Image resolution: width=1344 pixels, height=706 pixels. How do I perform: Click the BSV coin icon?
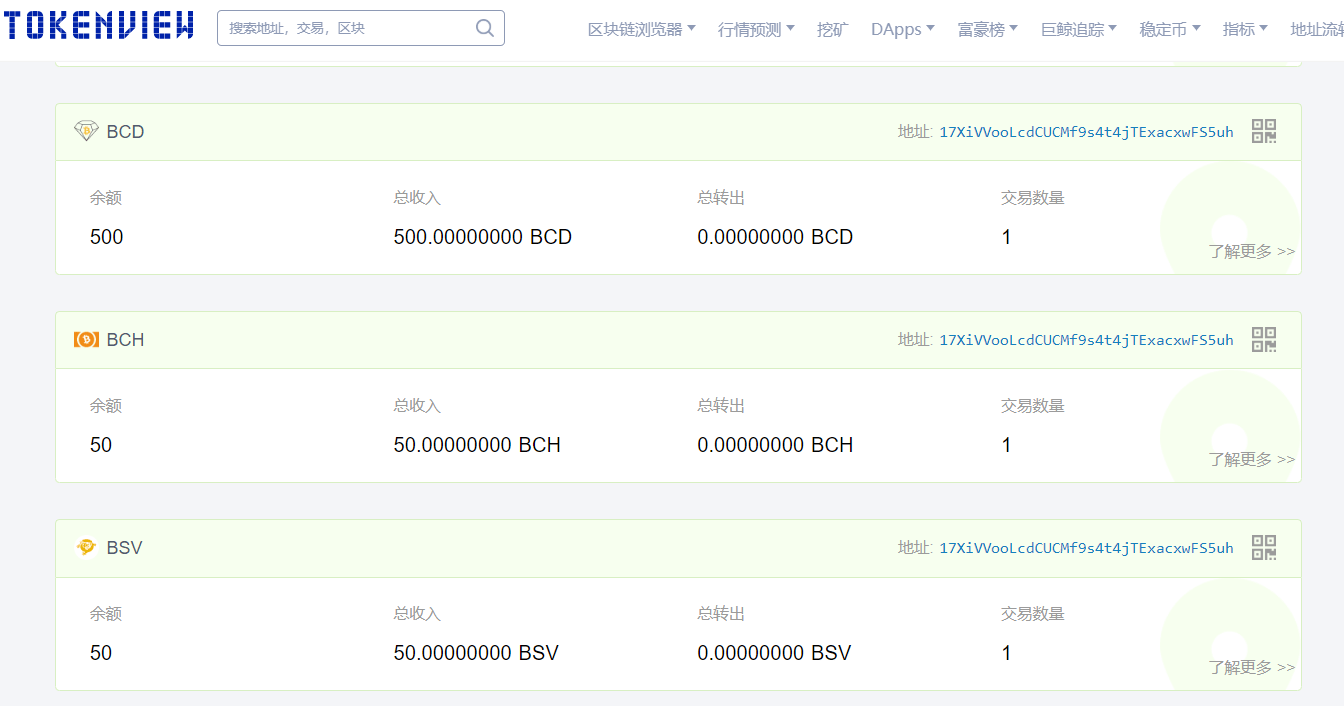point(86,547)
